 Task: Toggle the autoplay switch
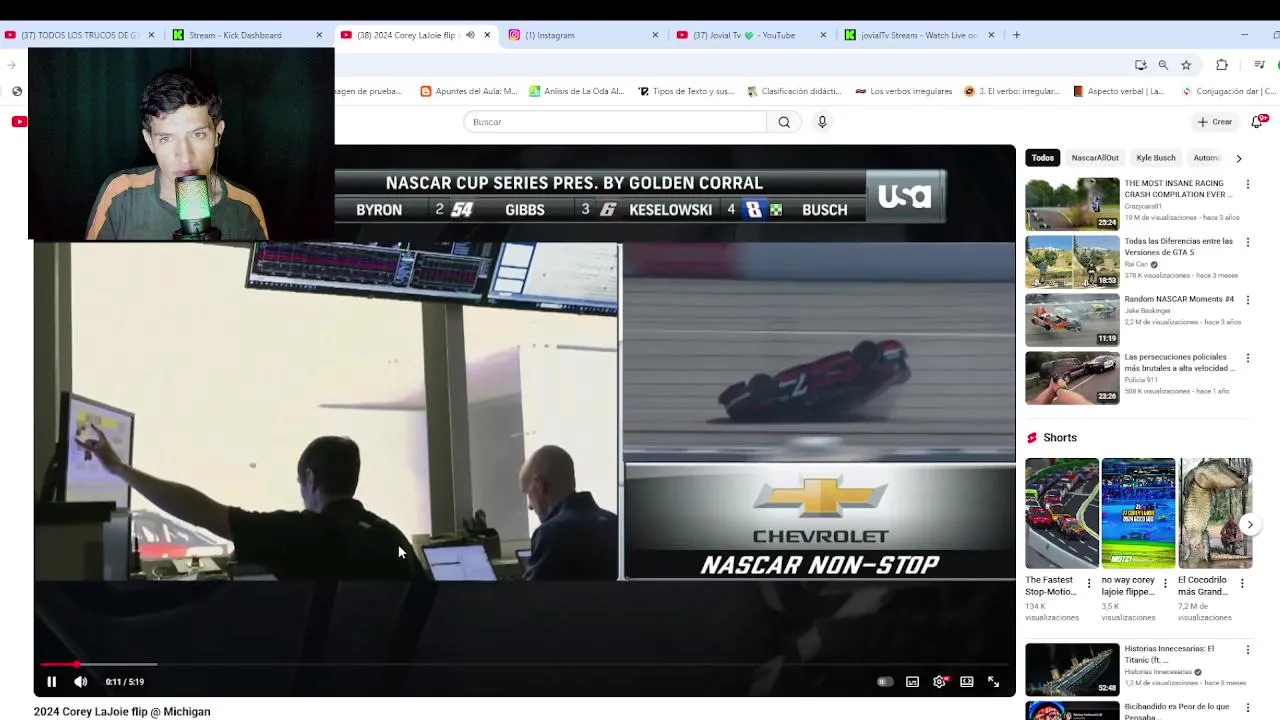(884, 682)
